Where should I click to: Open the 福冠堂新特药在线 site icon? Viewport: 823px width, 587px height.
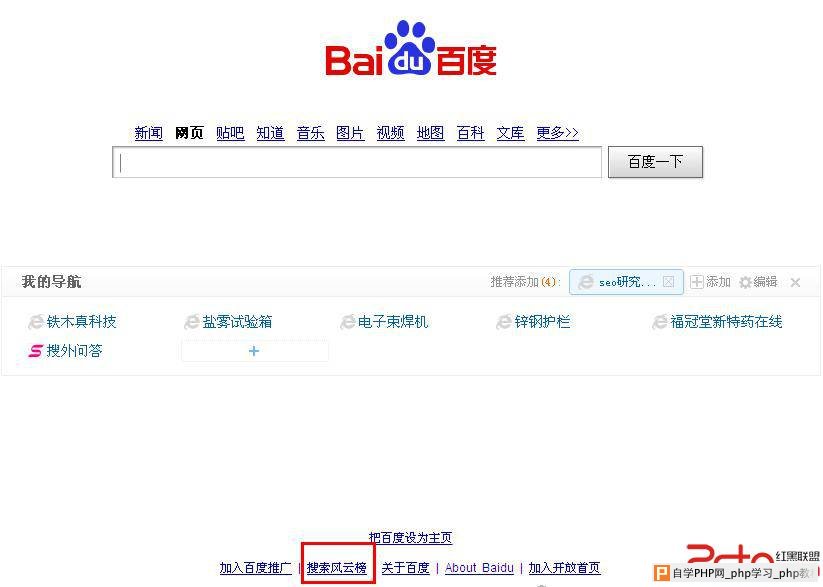[x=659, y=322]
